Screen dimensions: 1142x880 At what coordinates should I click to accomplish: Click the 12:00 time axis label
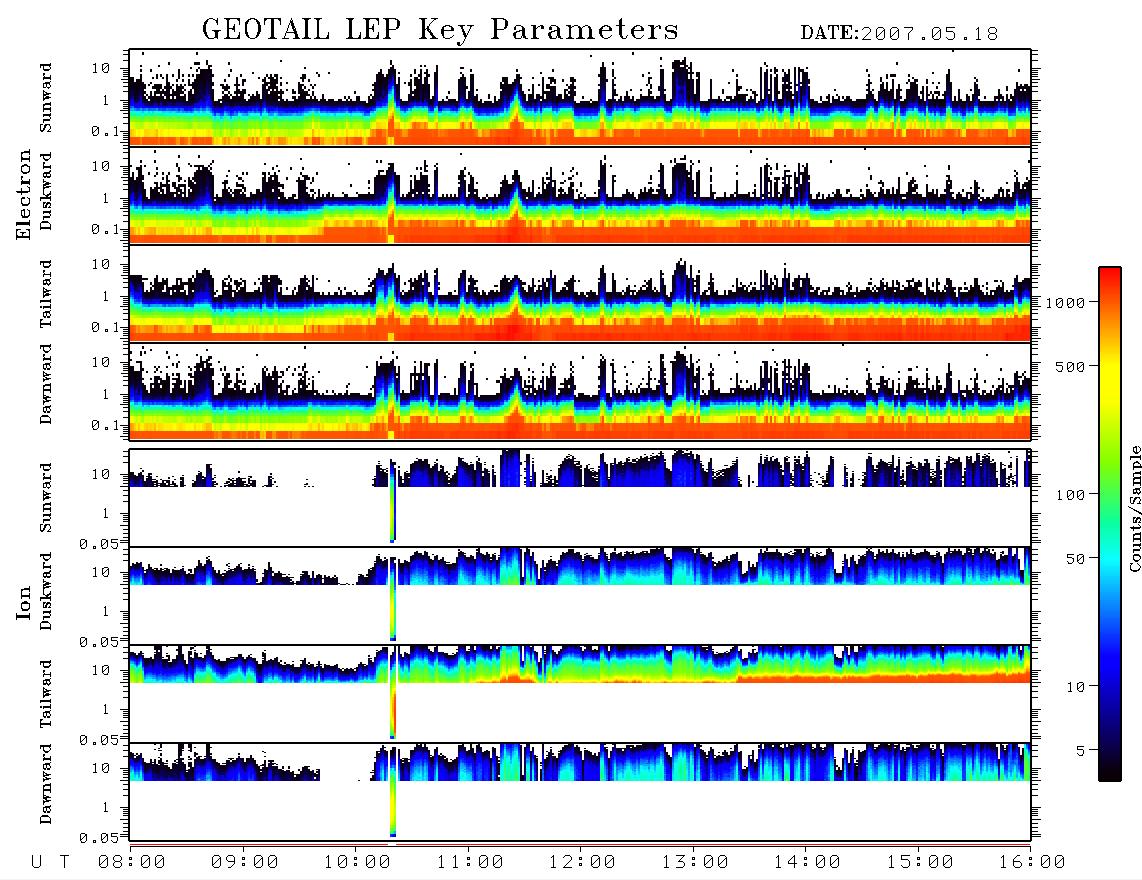tap(583, 862)
